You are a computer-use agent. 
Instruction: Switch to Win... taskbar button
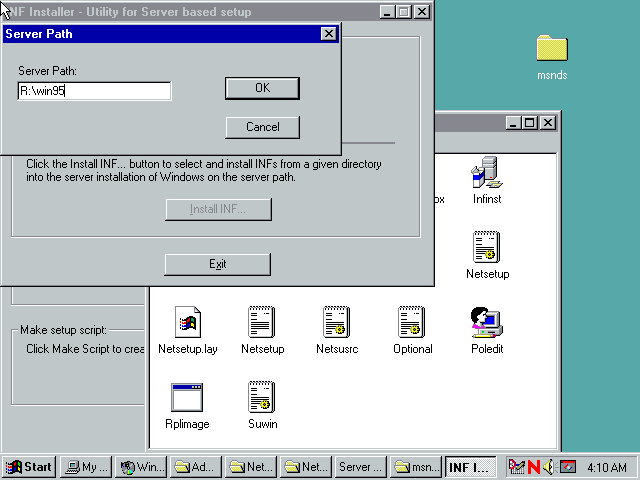[141, 467]
